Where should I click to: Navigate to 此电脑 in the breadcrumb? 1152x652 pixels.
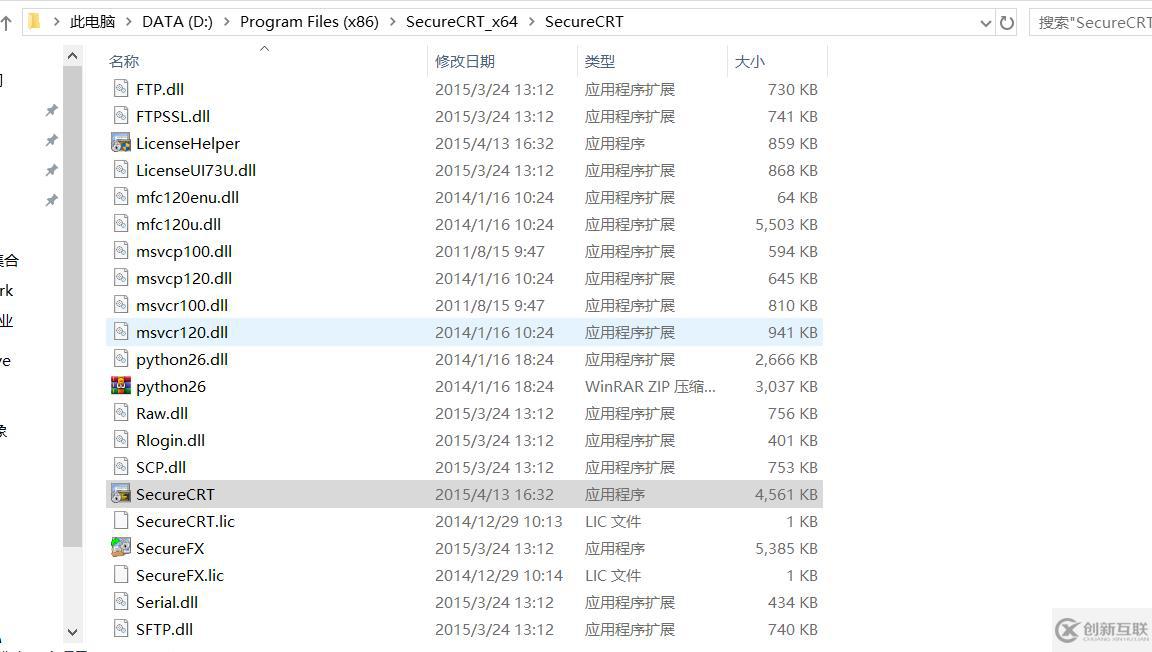93,22
